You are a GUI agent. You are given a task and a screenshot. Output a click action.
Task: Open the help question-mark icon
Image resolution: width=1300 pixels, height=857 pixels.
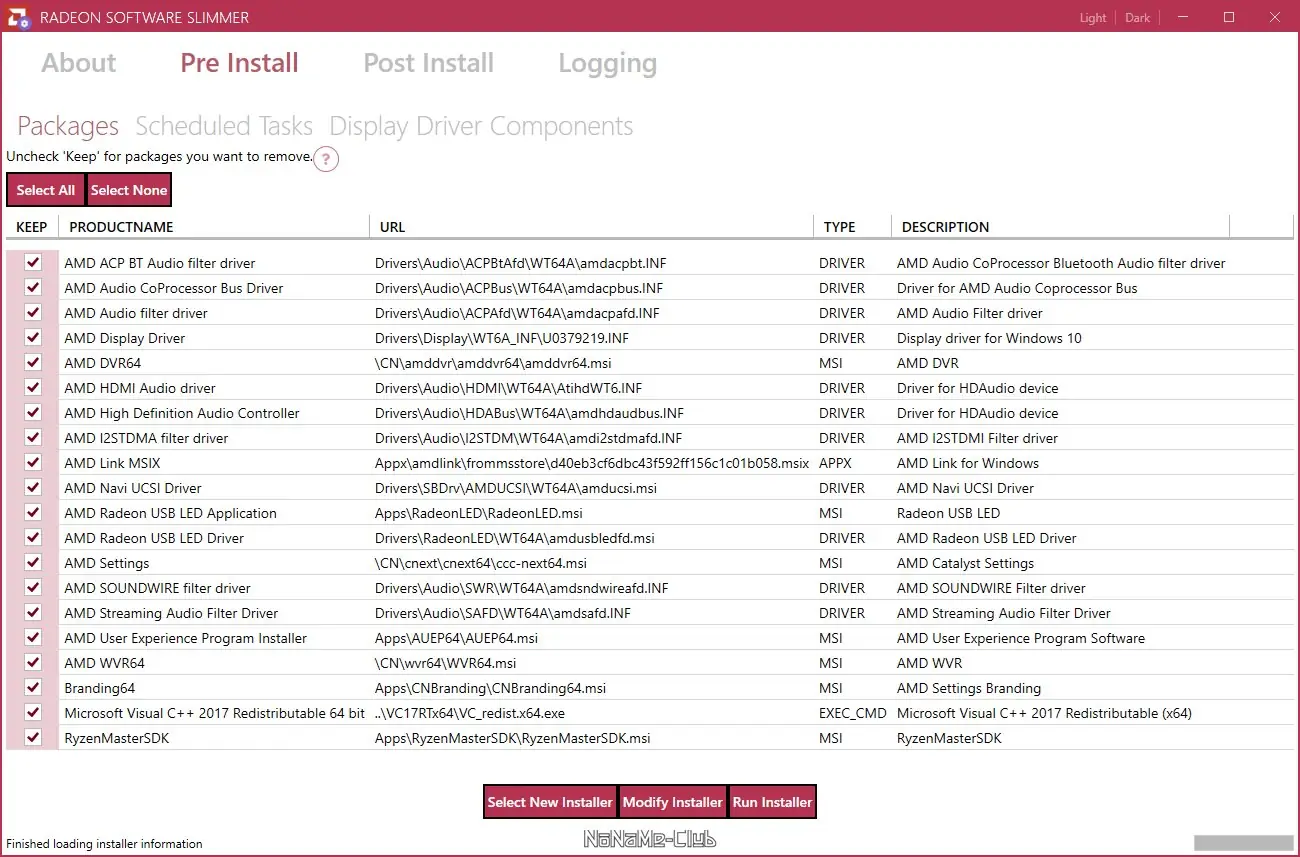(x=326, y=159)
